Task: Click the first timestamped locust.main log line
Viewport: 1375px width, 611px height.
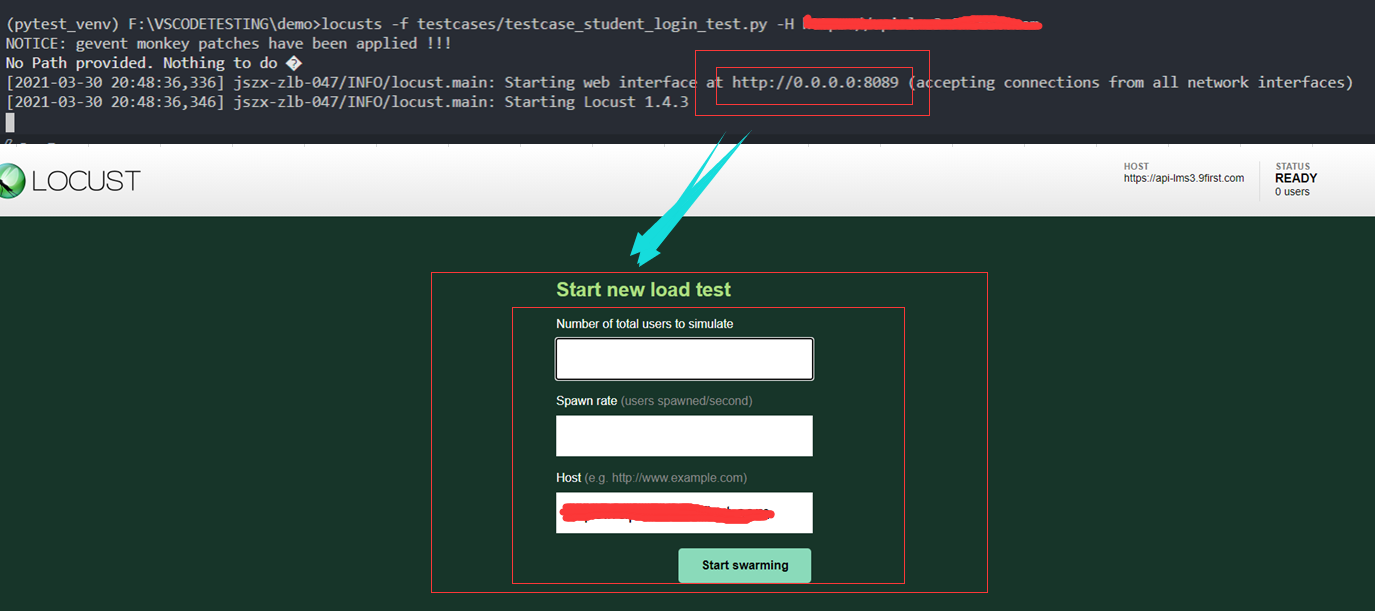Action: tap(300, 82)
